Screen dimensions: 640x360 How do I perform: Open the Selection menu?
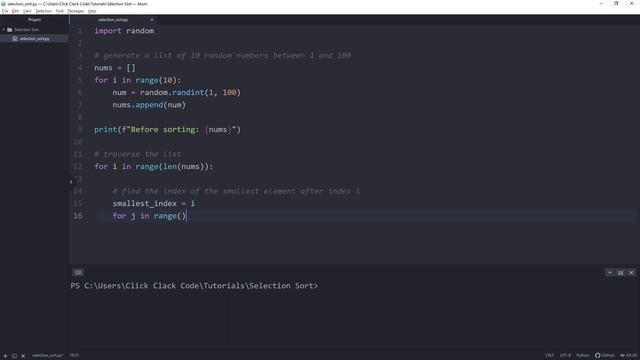coord(44,11)
